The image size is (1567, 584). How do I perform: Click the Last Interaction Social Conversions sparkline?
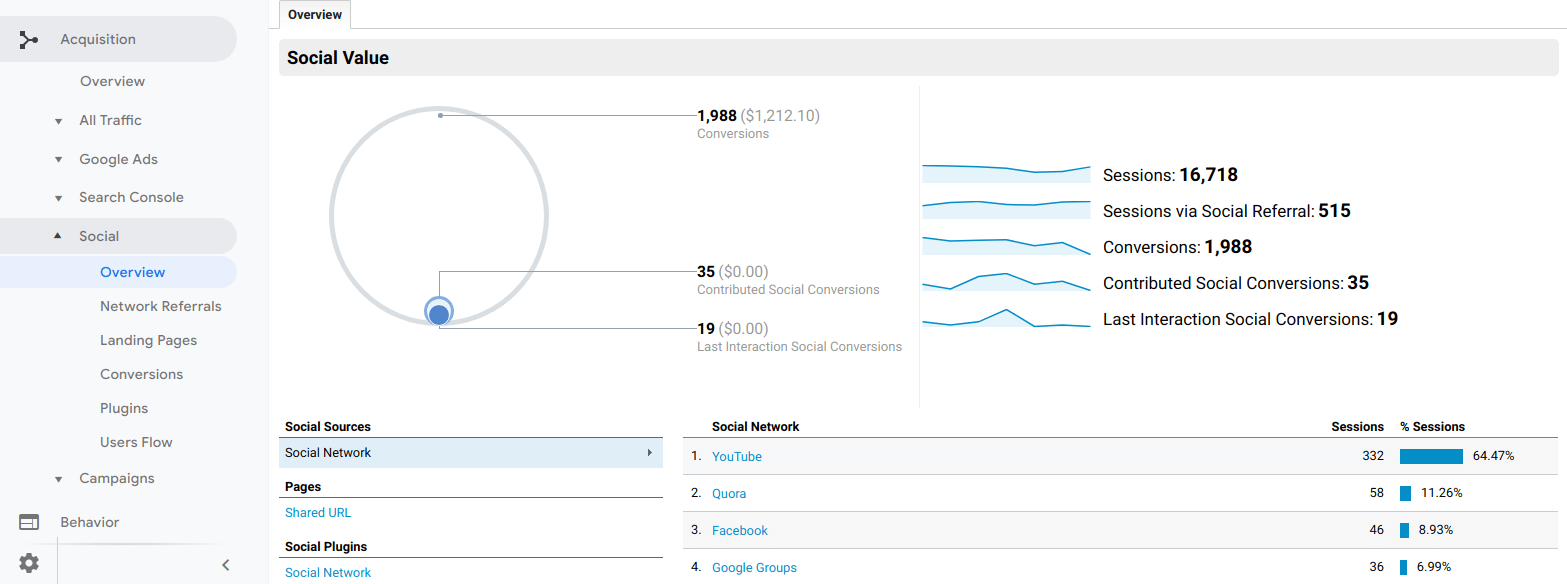click(1006, 318)
